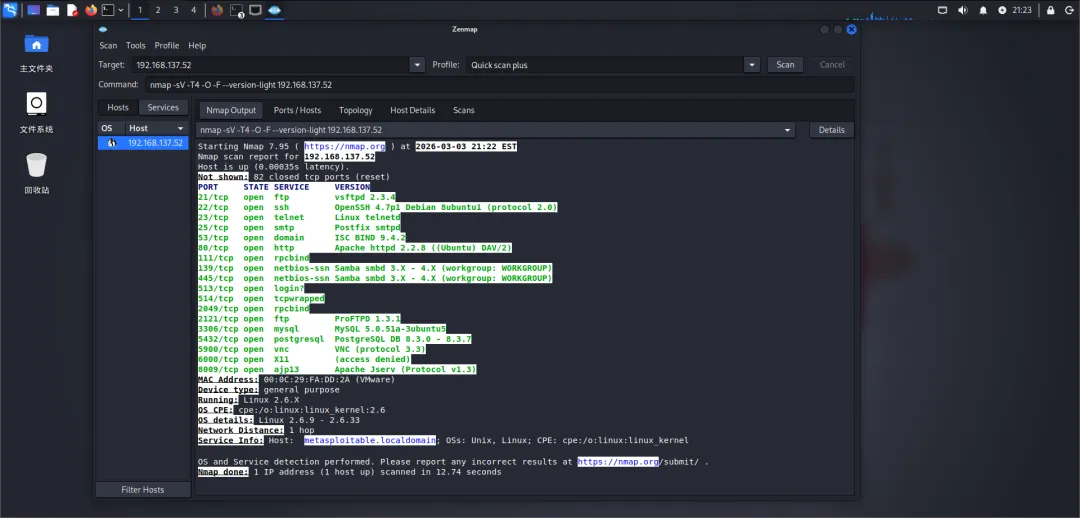Open the Help menu

(197, 45)
